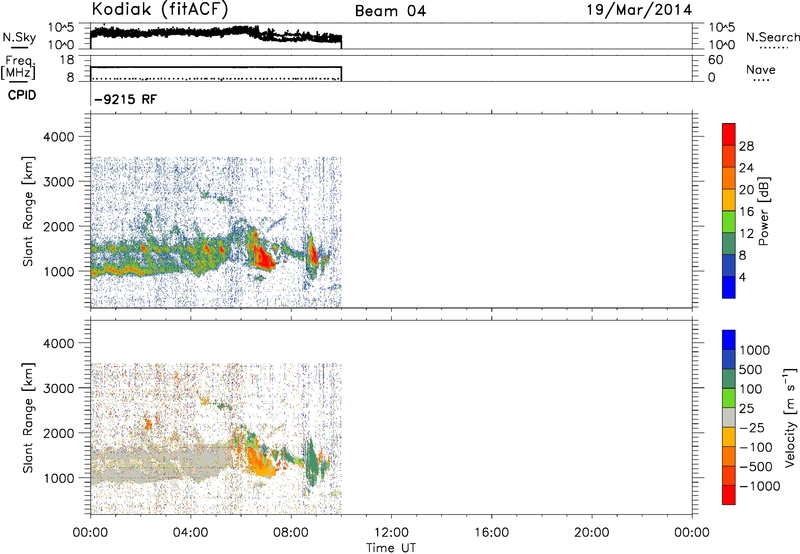Click the red bottom of the velocity colorbar
The width and height of the screenshot is (800, 554).
729,495
